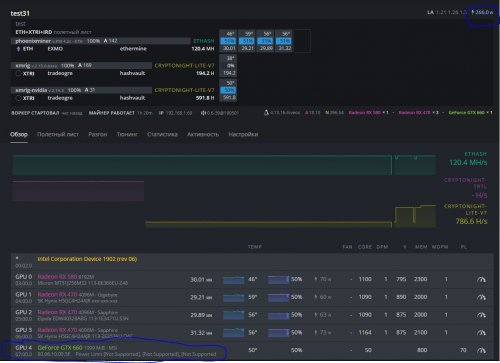500x363 pixels.
Task: Open overclock gauge icon for GPU 0
Action: (481, 279)
